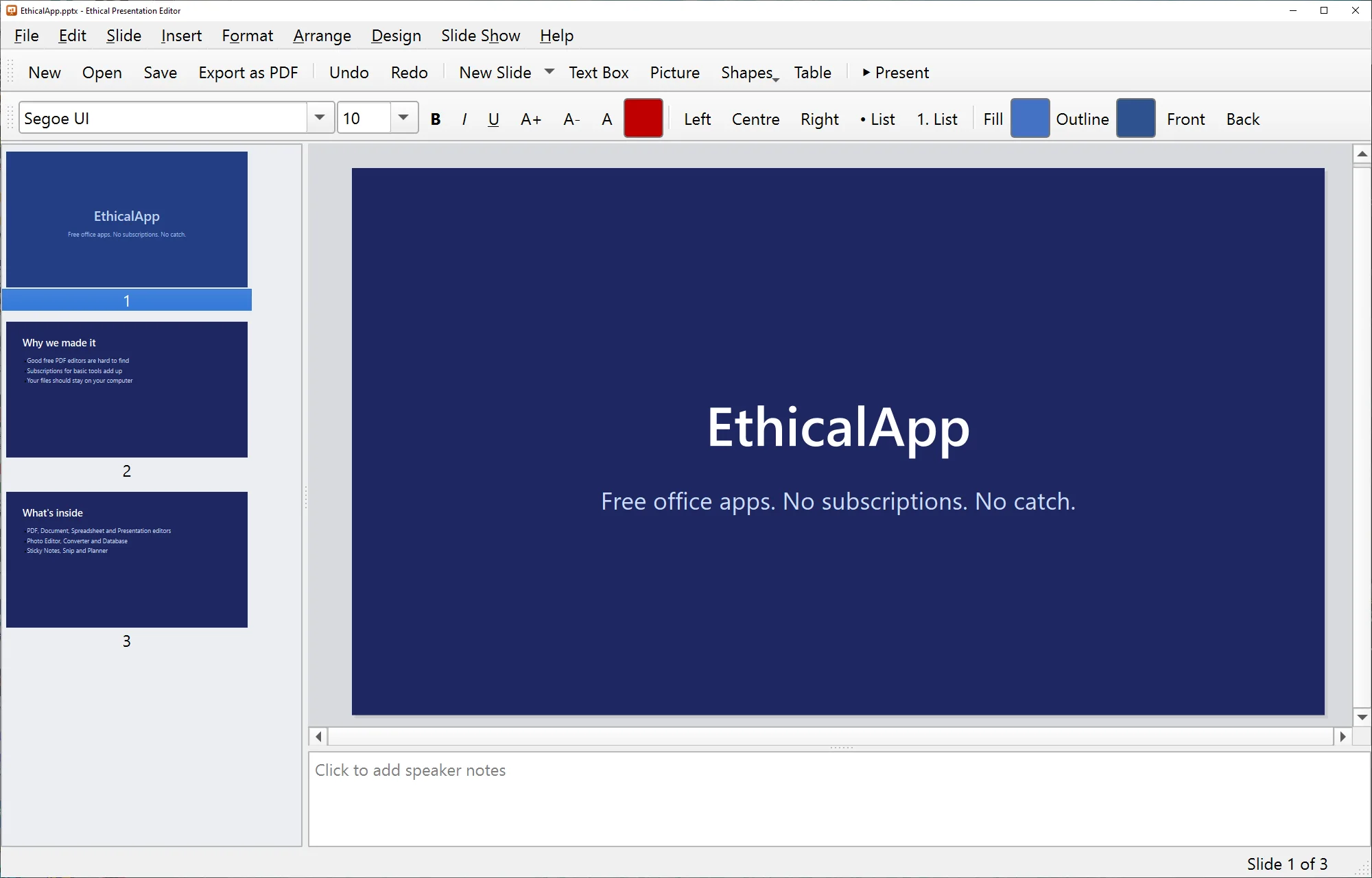Click the vertical scrollbar down arrow
Screen dimensions: 1372x878
pos(1362,717)
